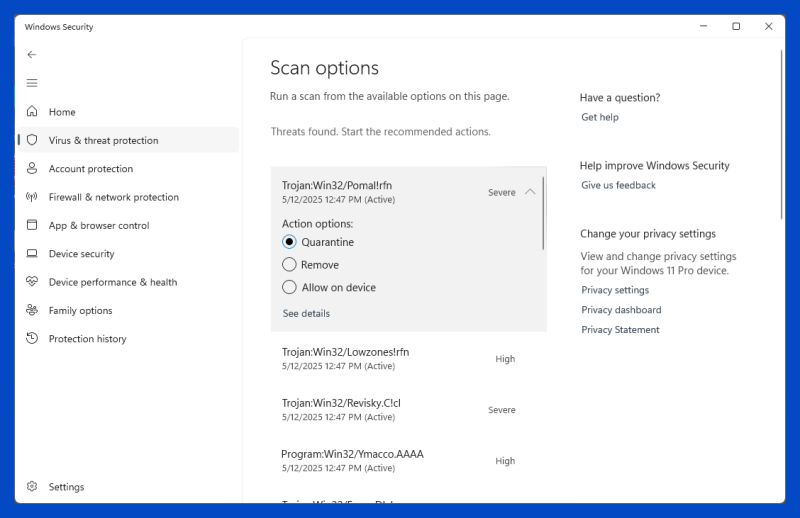
Task: Click the Scan options heading
Action: (324, 68)
